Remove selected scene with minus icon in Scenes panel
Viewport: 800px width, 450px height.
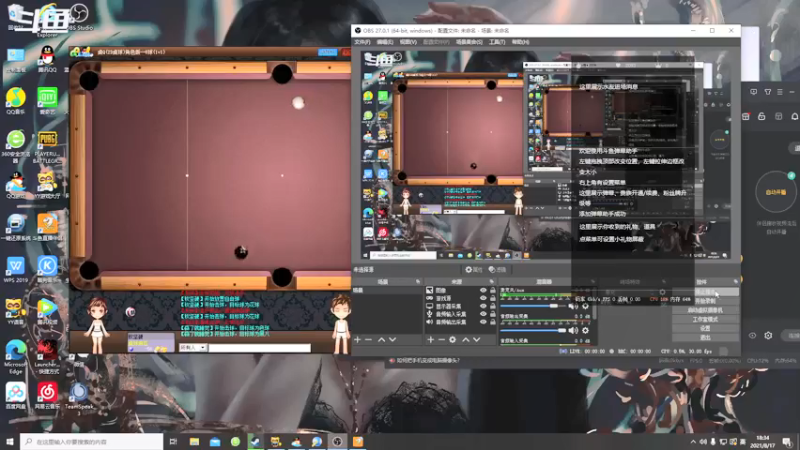(368, 340)
